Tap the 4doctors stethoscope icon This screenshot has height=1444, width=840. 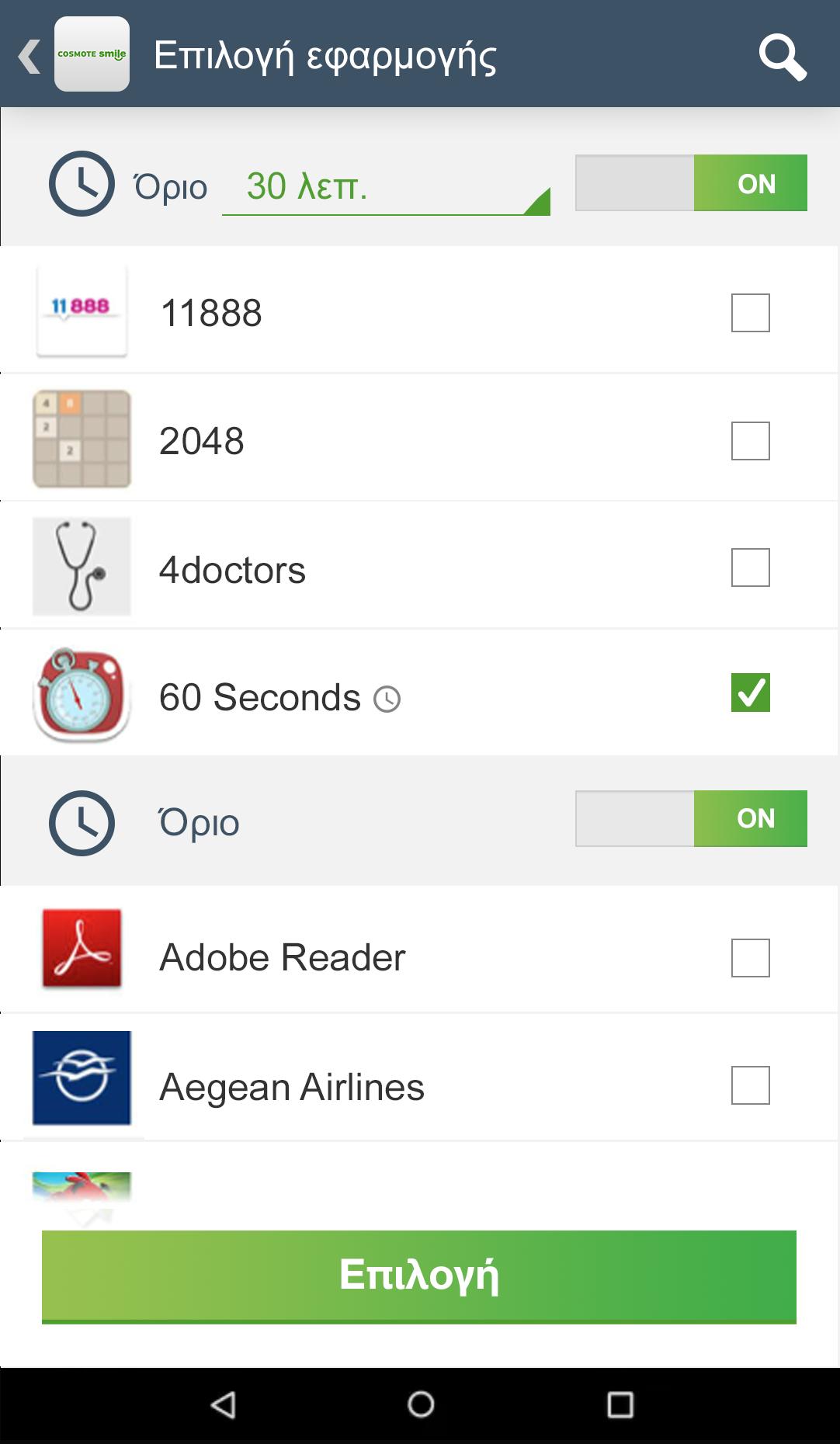click(82, 567)
